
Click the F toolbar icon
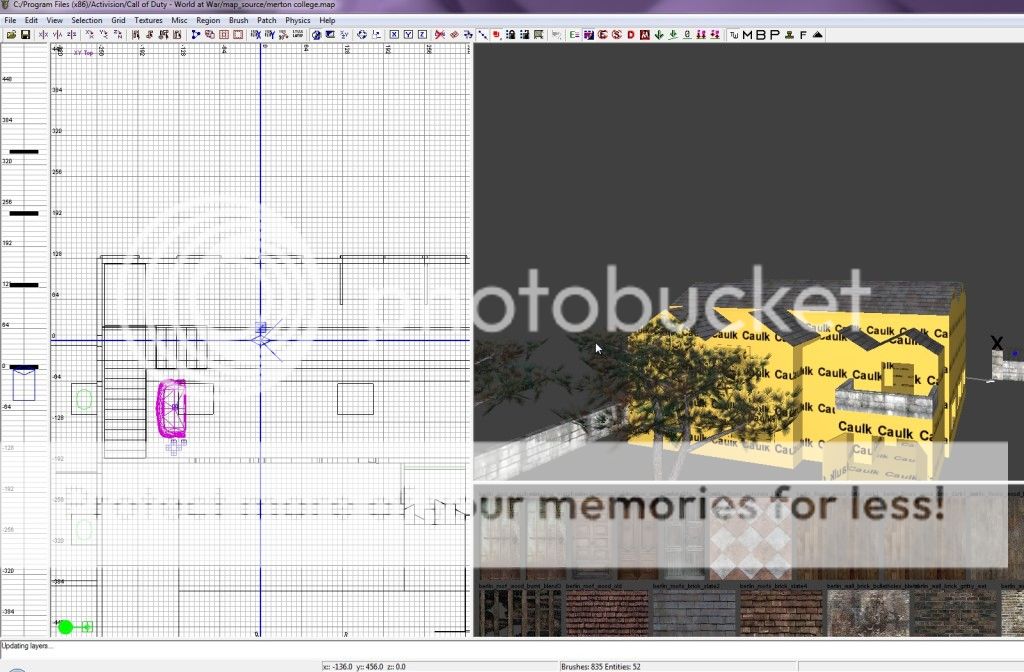pos(803,35)
